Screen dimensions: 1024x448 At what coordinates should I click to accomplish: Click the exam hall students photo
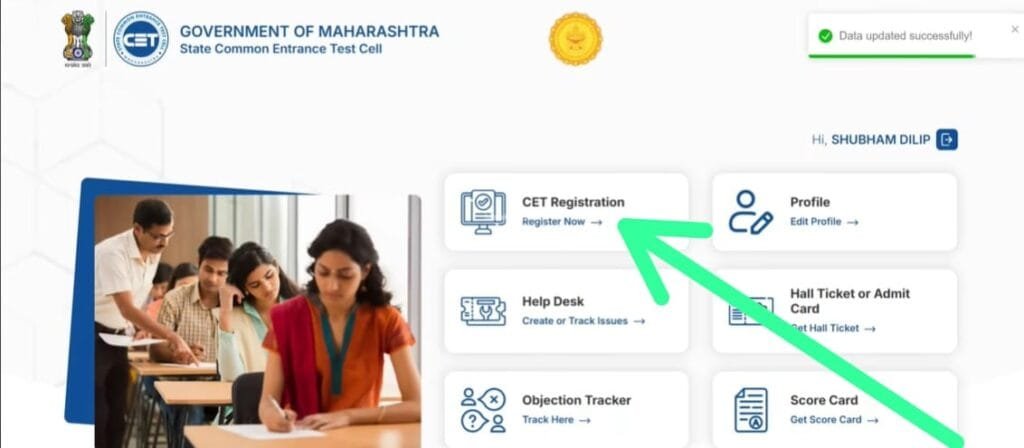point(258,321)
